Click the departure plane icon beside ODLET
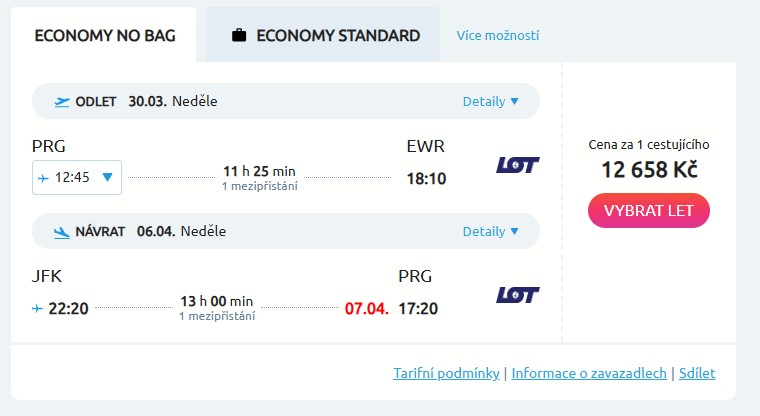 coord(62,101)
